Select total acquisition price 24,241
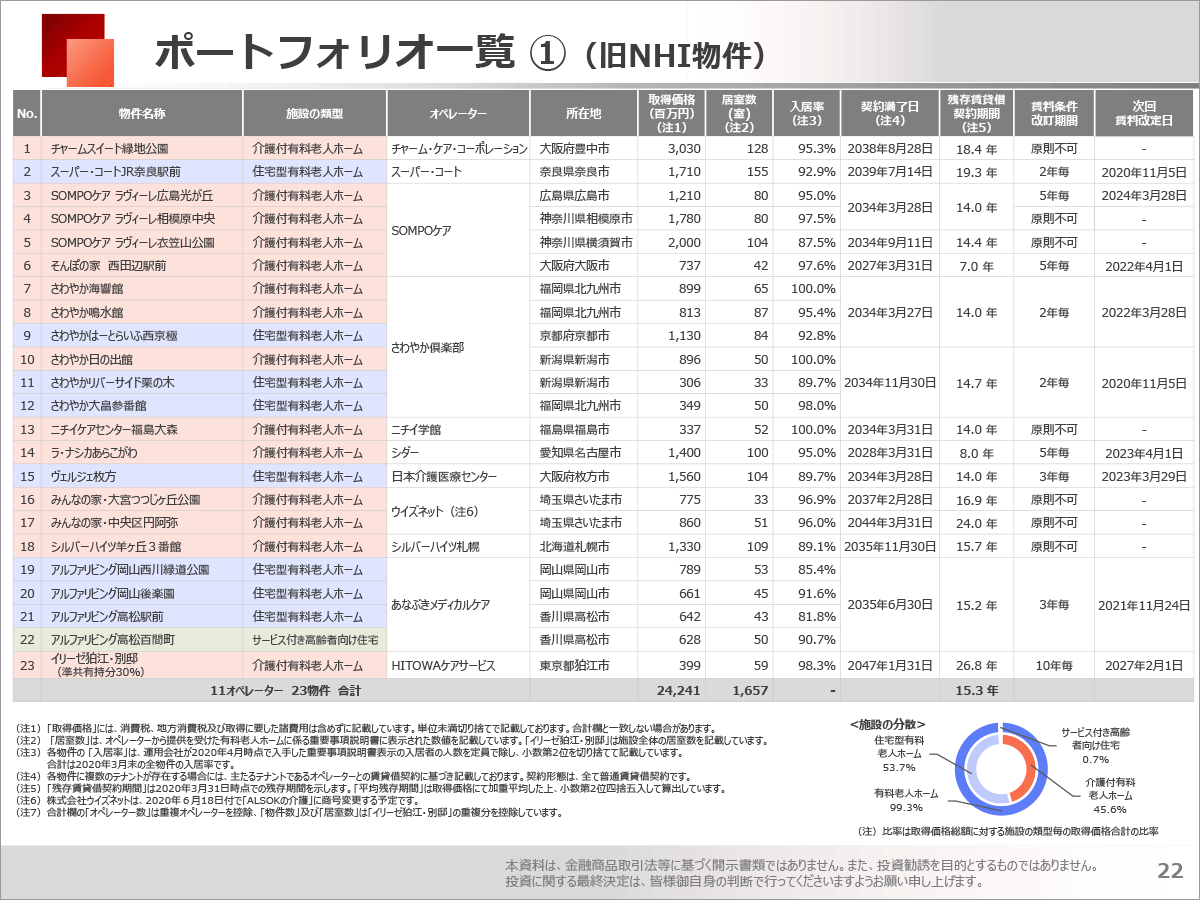The height and width of the screenshot is (900, 1200). click(x=679, y=690)
